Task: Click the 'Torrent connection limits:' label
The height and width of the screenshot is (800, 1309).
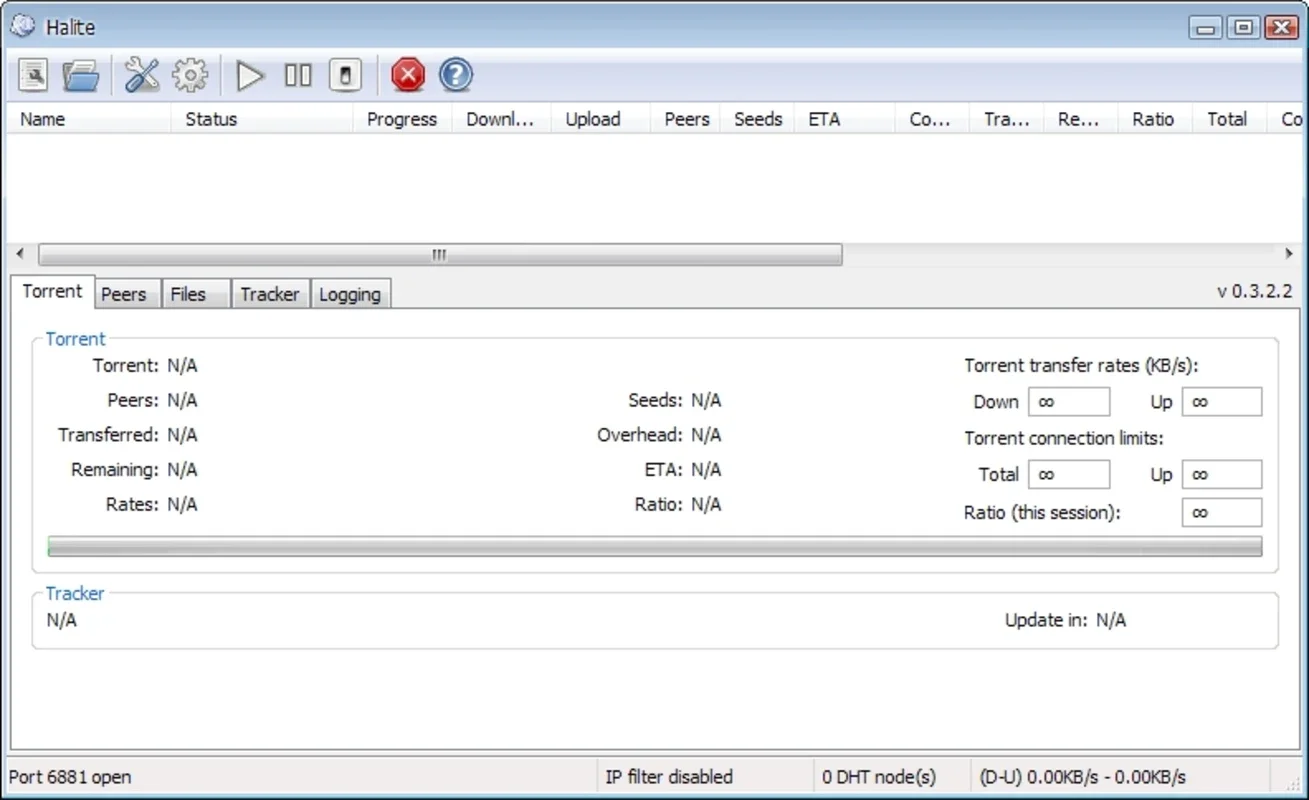Action: [1064, 438]
